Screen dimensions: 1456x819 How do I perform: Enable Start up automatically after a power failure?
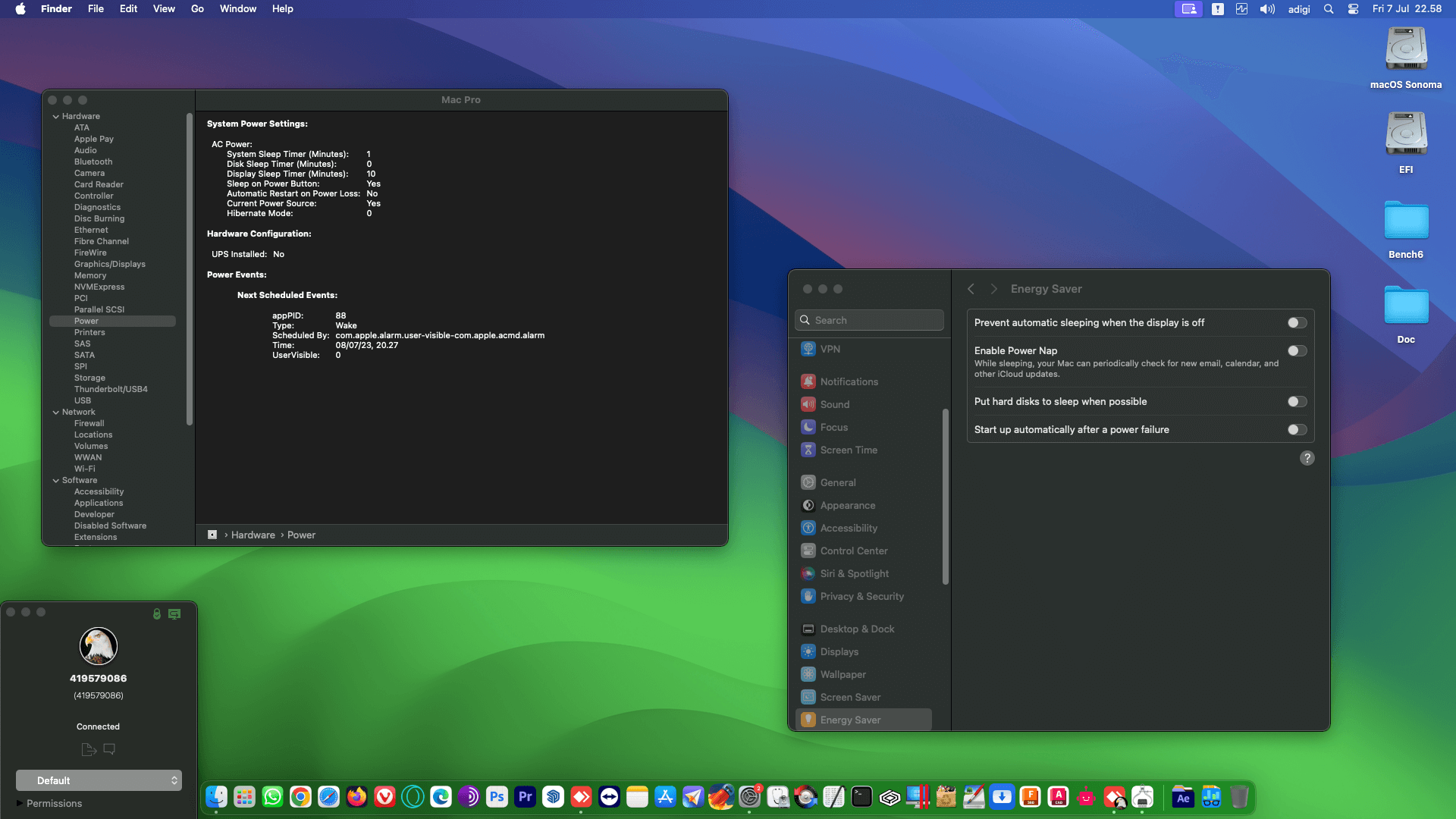(1297, 430)
